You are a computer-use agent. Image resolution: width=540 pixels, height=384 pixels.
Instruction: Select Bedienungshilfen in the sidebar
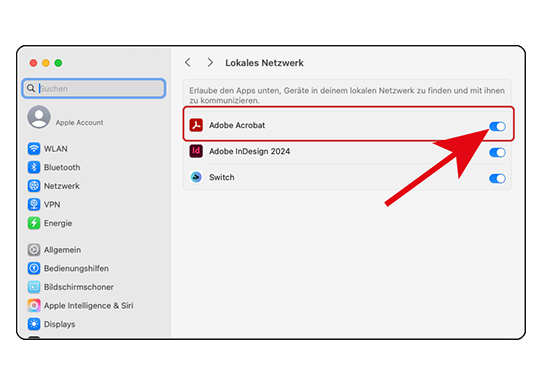76,268
